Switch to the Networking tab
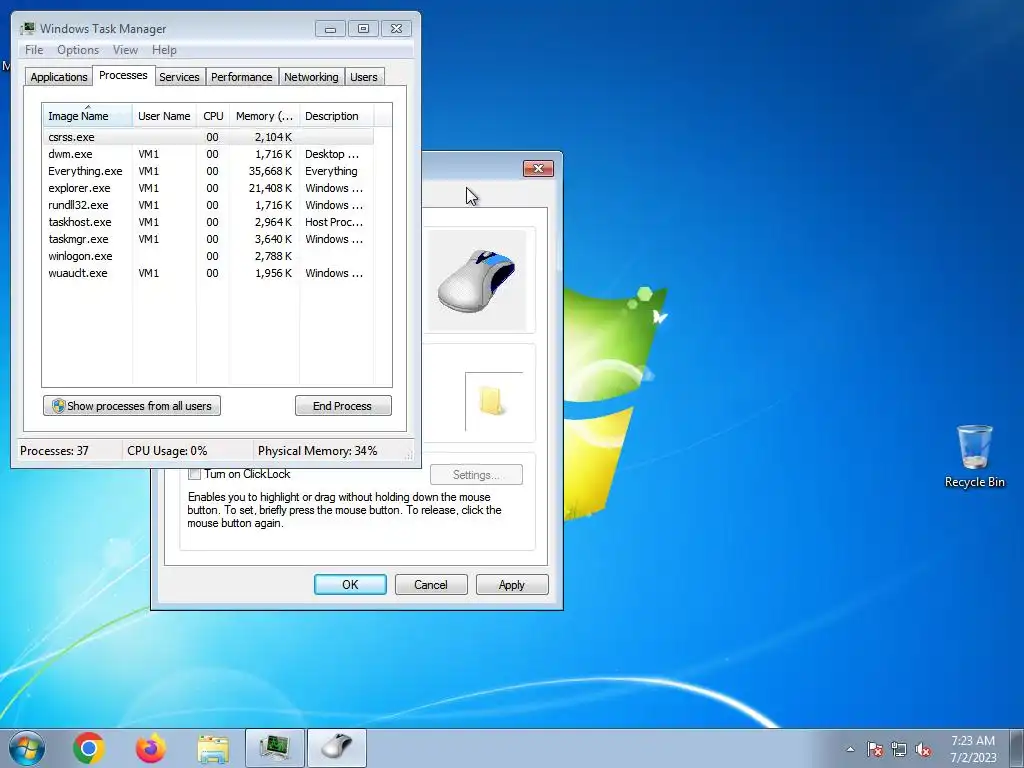This screenshot has width=1024, height=768. pos(311,77)
